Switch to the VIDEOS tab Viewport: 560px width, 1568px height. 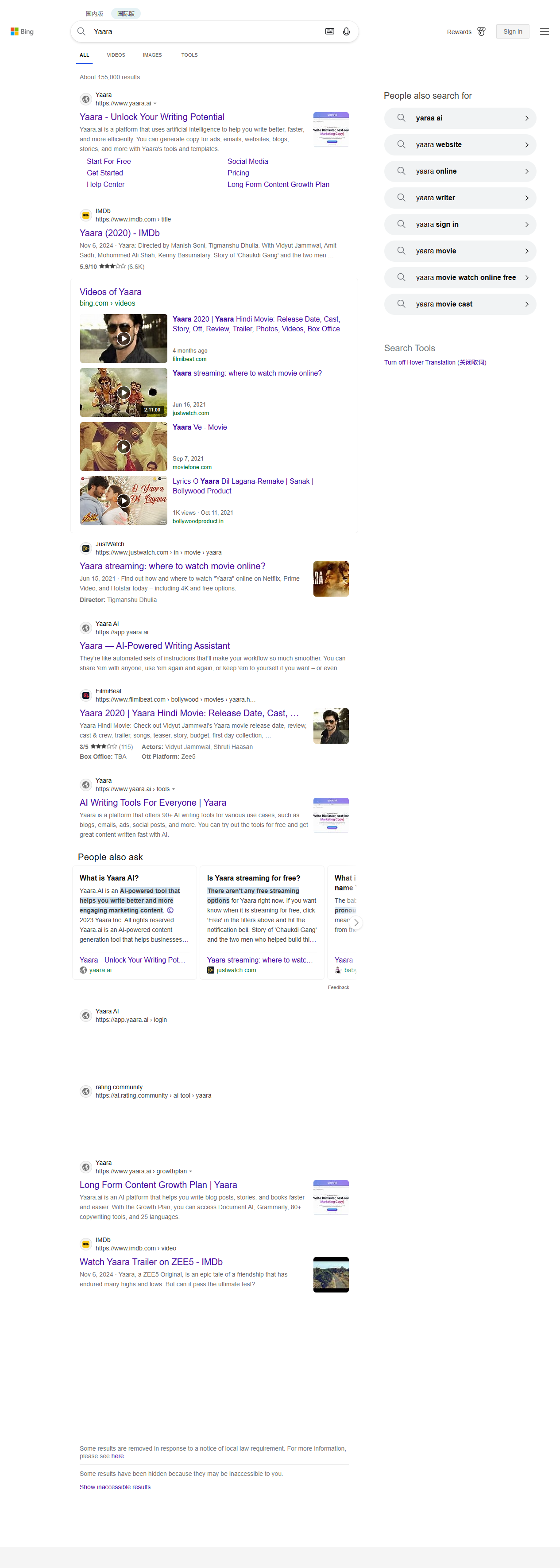coord(116,55)
